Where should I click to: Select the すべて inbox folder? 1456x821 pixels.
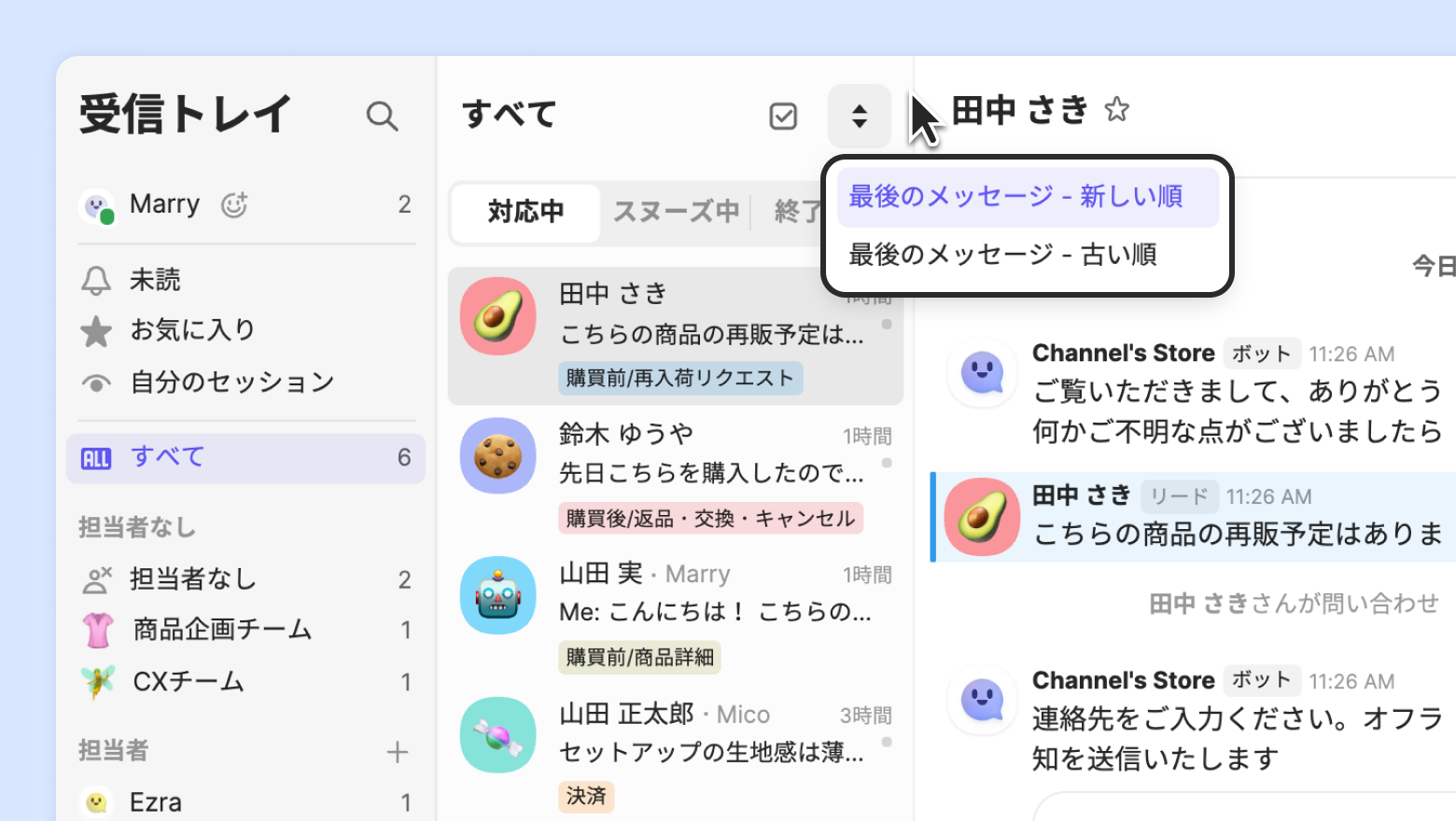tap(246, 458)
